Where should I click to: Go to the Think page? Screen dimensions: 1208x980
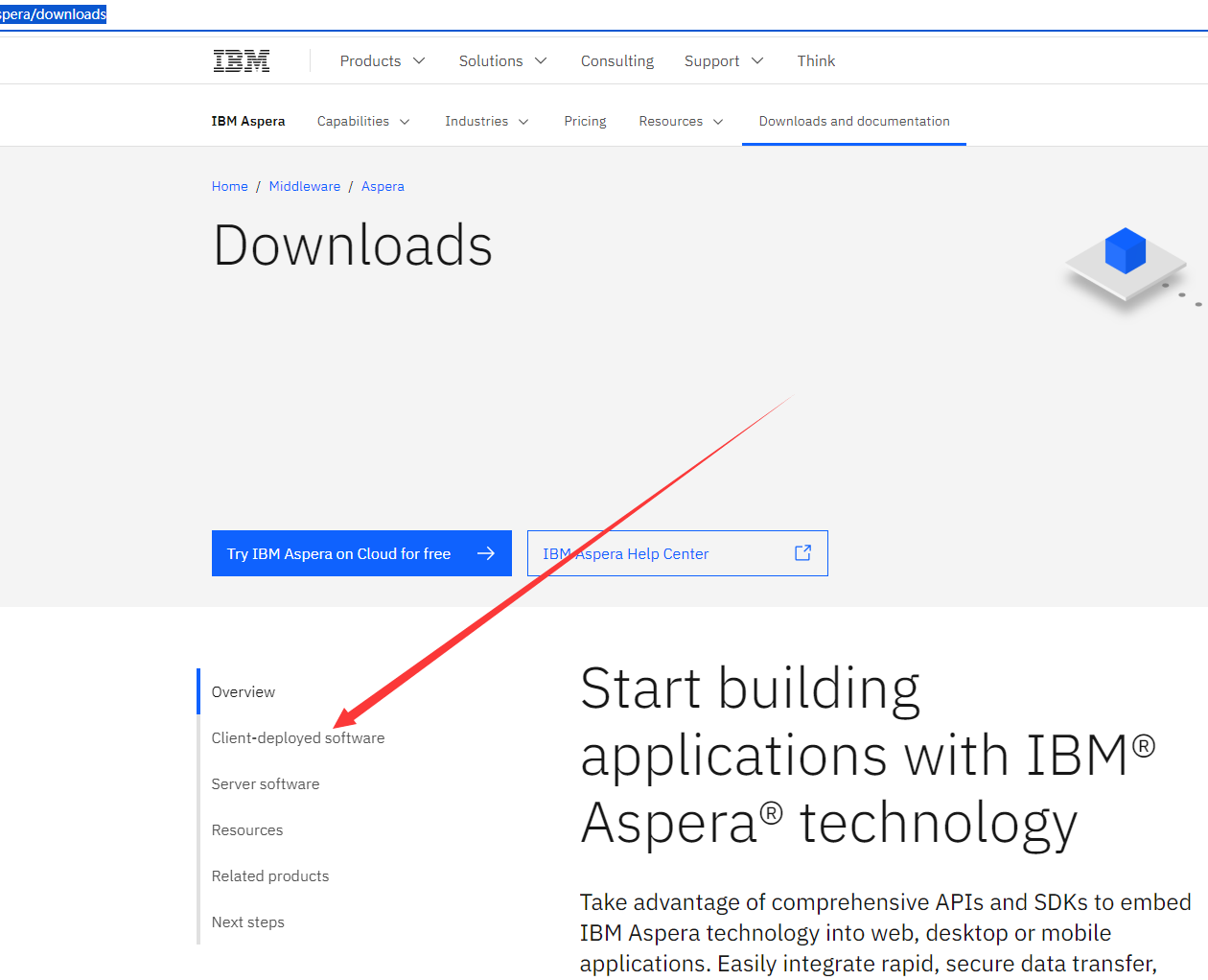pyautogui.click(x=816, y=60)
